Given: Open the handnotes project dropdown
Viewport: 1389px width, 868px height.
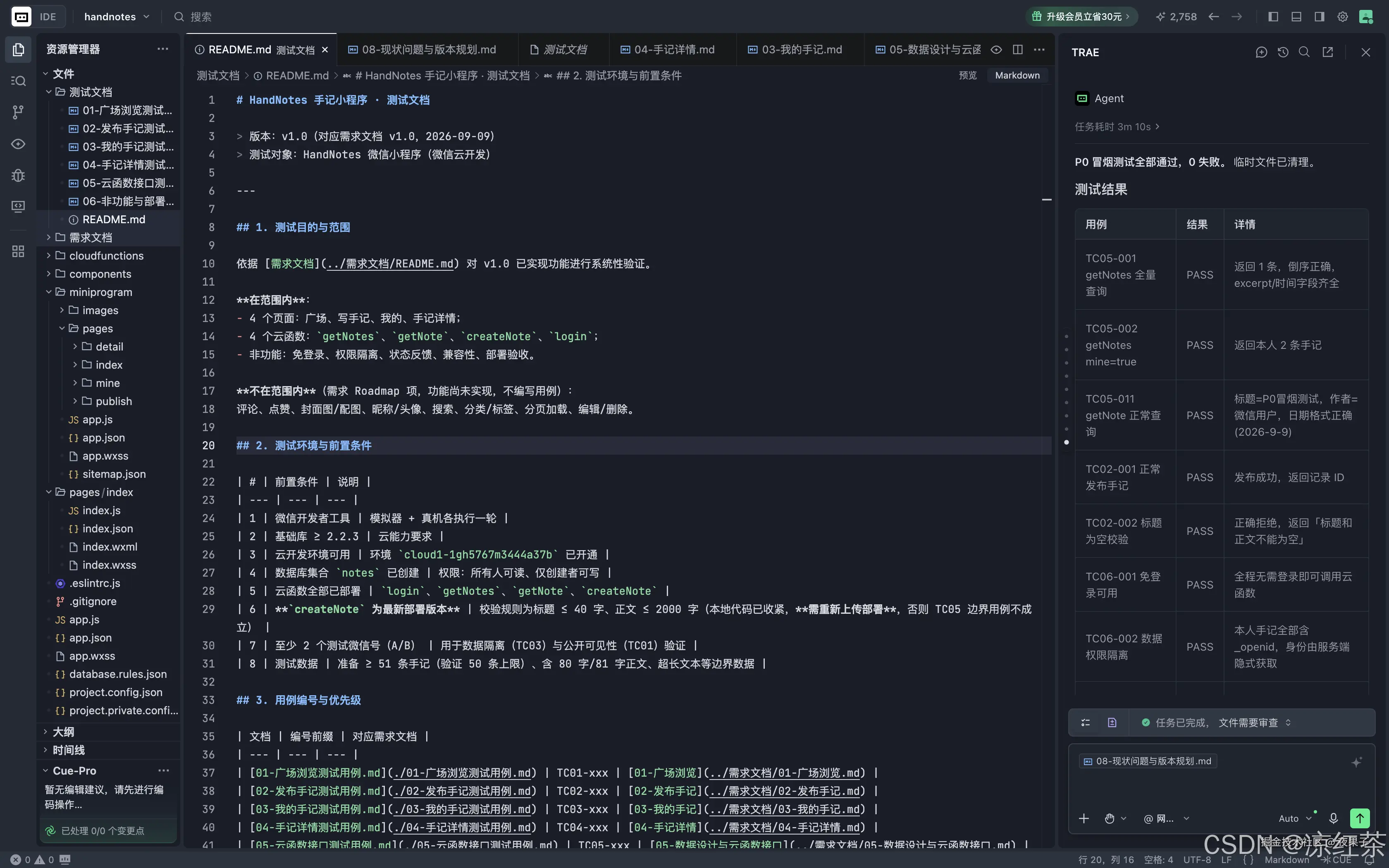Looking at the screenshot, I should [x=117, y=17].
